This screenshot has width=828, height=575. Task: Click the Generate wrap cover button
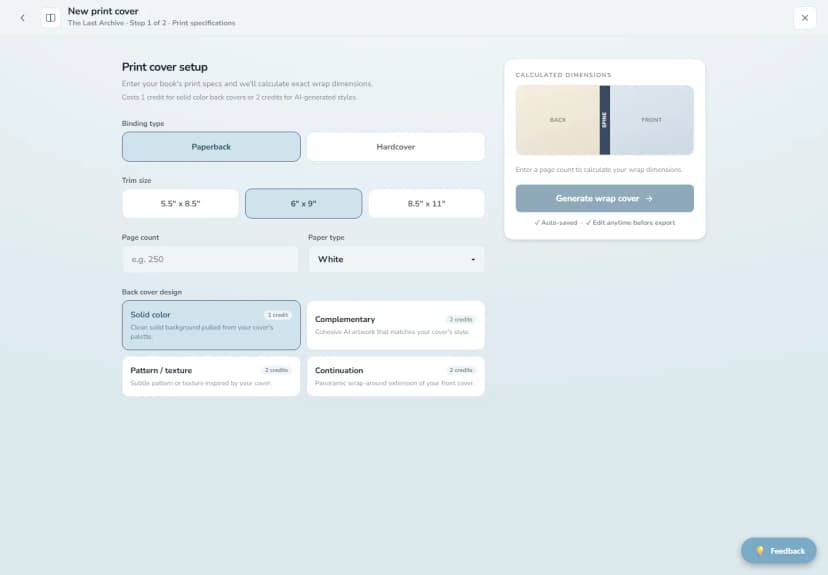click(x=605, y=199)
